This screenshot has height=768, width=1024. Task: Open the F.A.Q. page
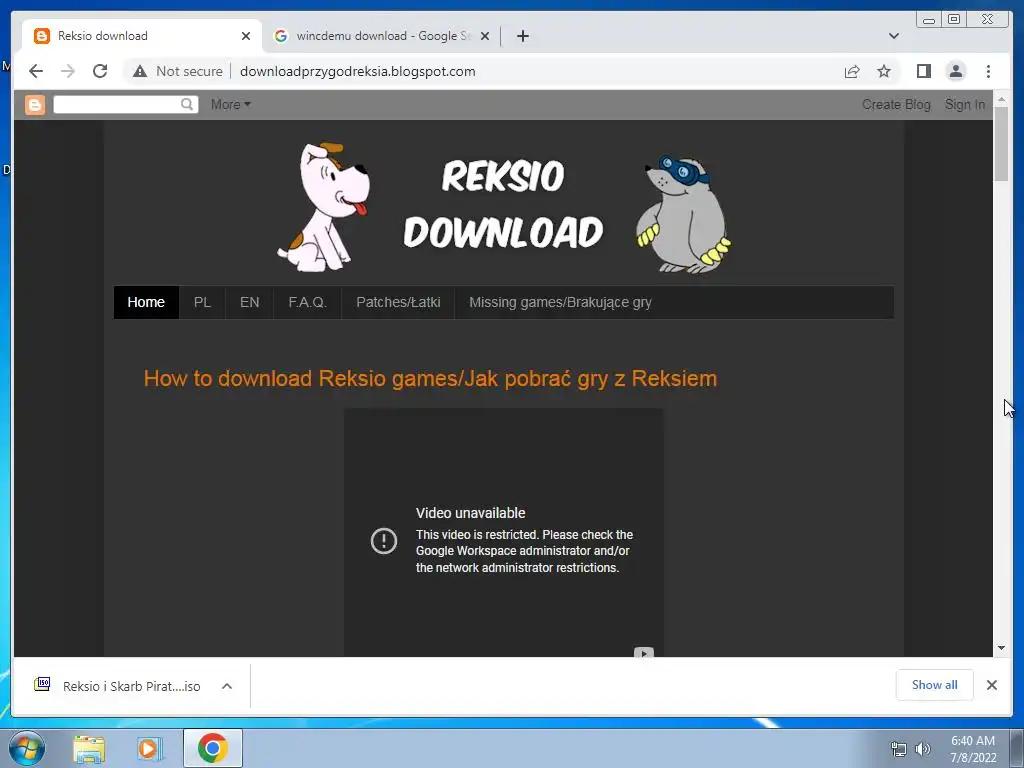click(308, 302)
